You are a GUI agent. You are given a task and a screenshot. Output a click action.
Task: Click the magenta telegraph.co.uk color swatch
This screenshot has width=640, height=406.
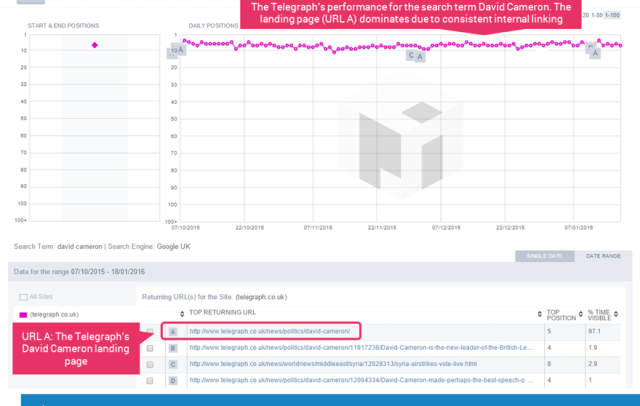pos(23,315)
